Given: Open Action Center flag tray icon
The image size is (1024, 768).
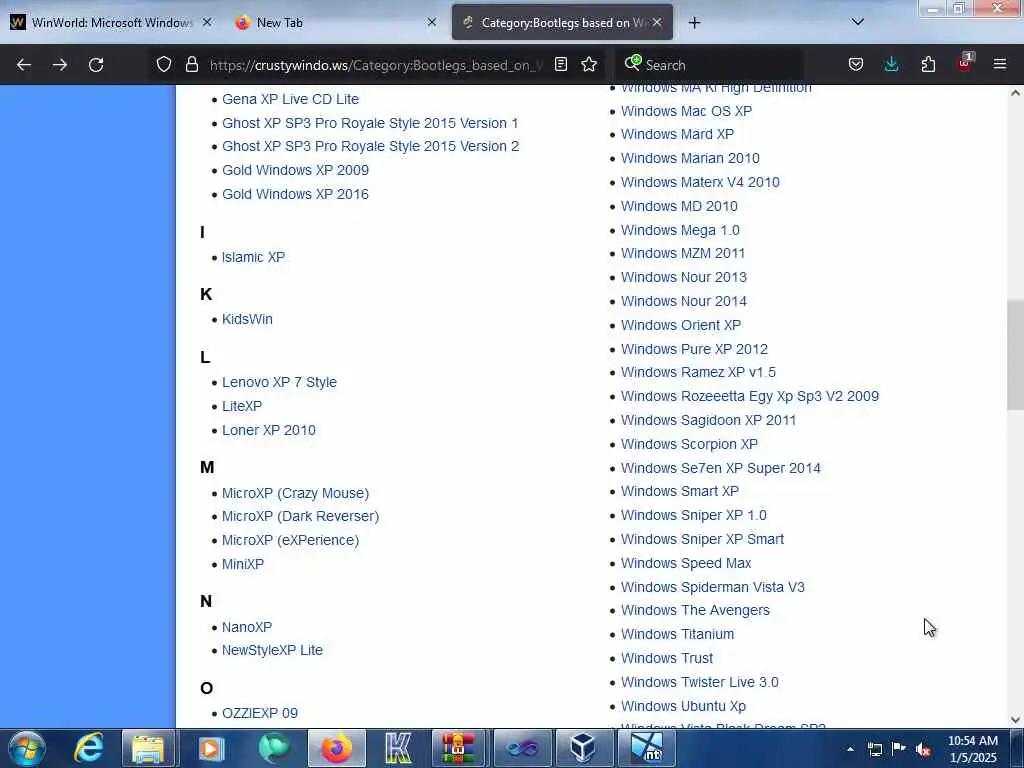Looking at the screenshot, I should click(x=899, y=749).
